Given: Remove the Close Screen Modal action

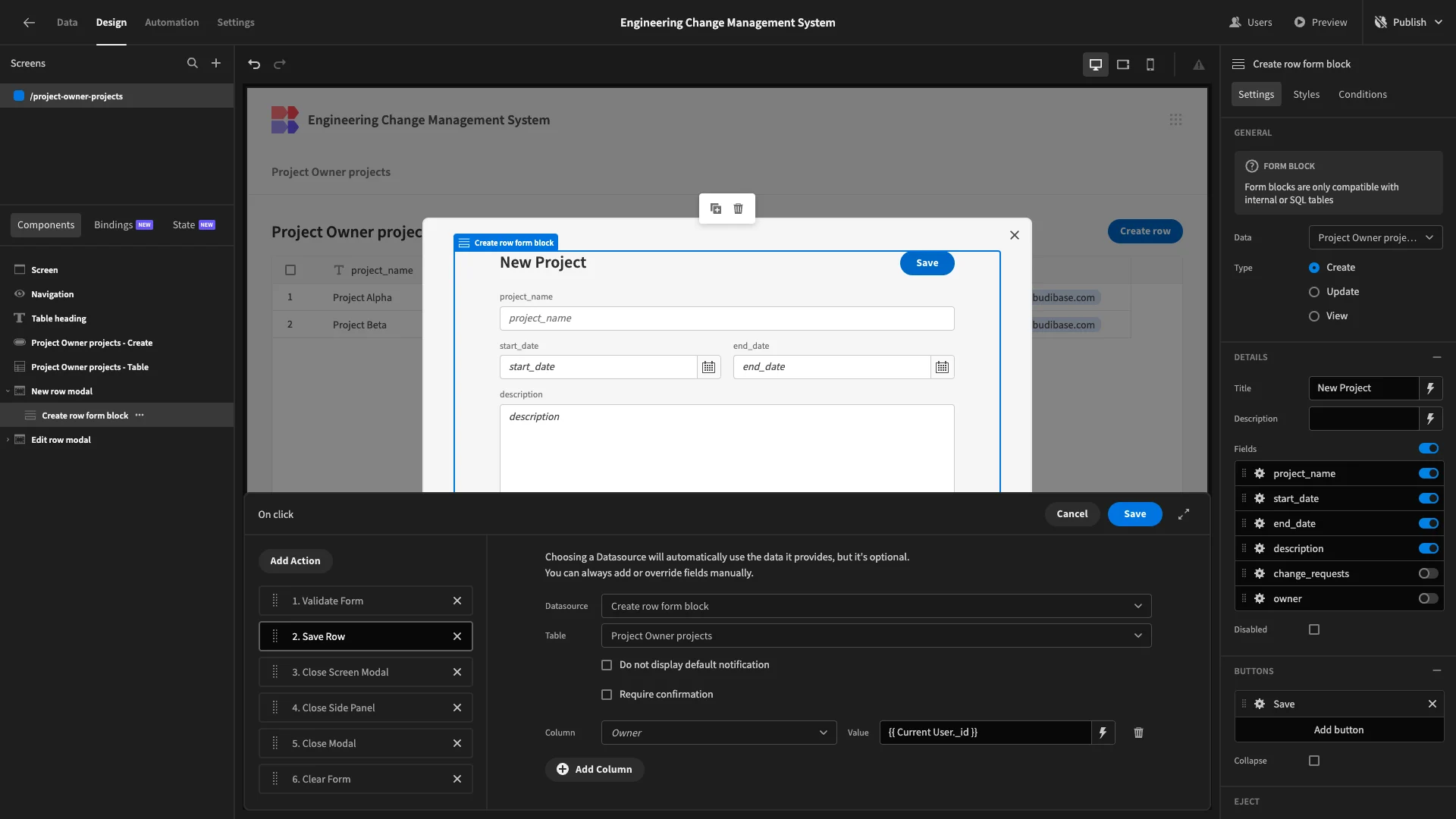Looking at the screenshot, I should coord(457,672).
